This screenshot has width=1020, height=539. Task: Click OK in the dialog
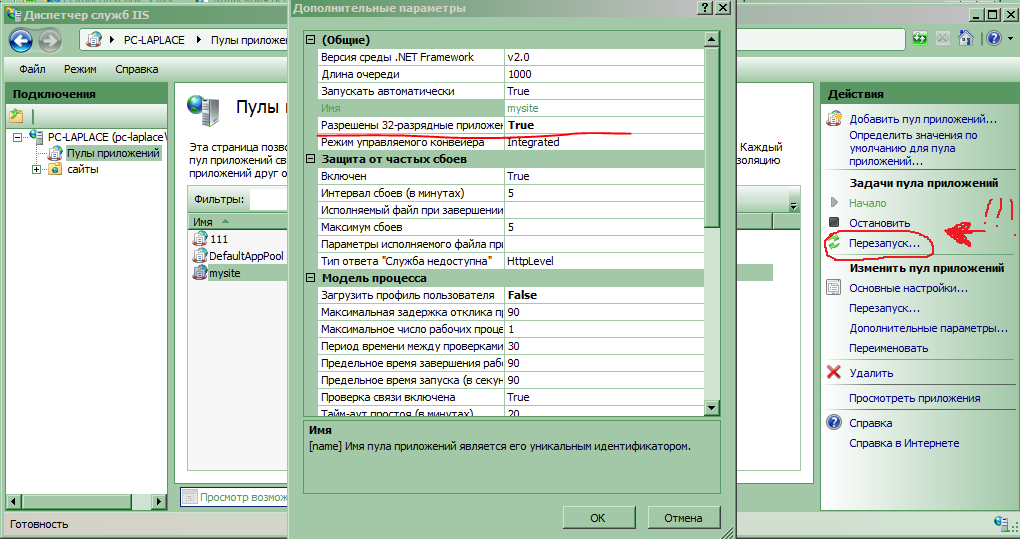coord(598,518)
